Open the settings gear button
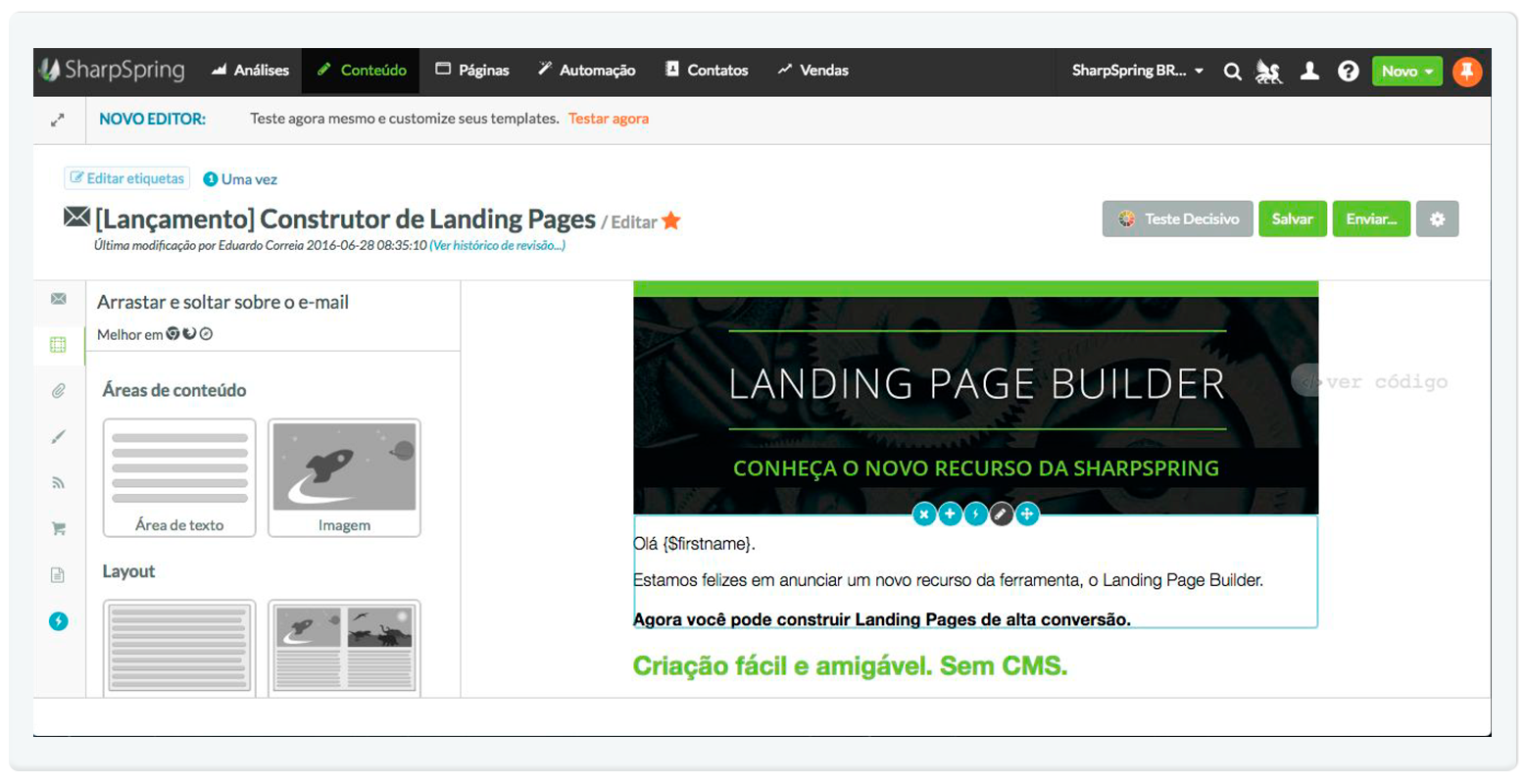The height and width of the screenshot is (784, 1525). pos(1438,219)
